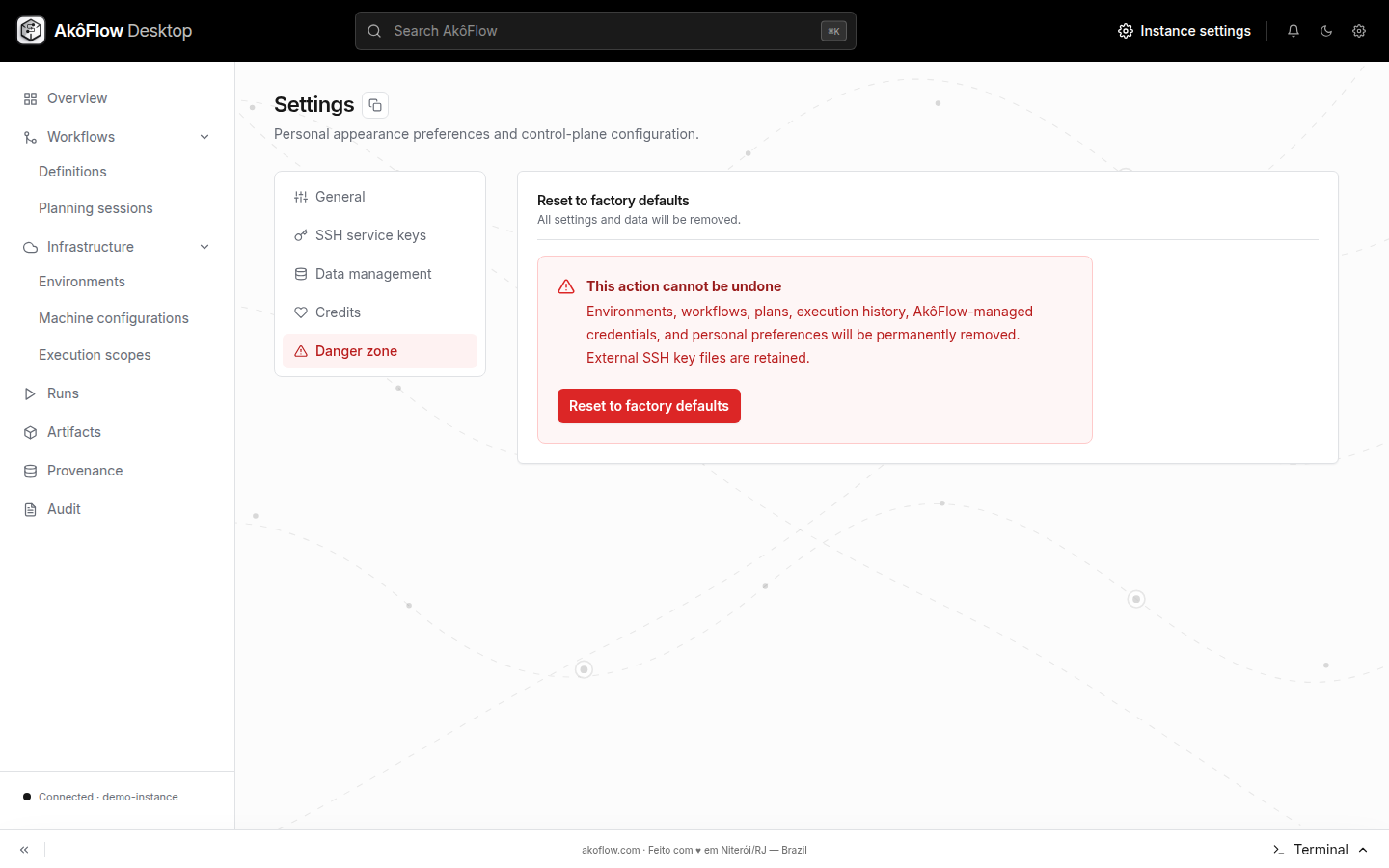Screen dimensions: 1389x868
Task: Collapse the Infrastructure section chevron
Action: 204,247
